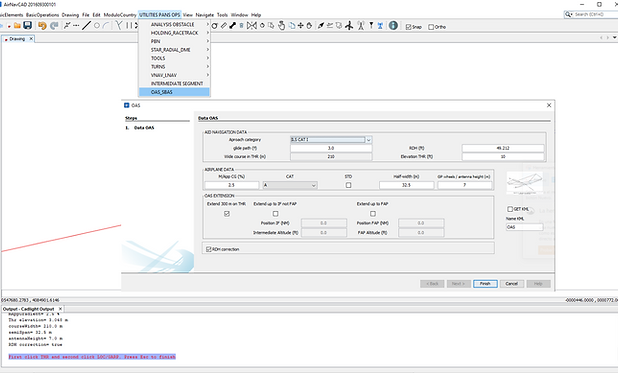Check the Extend up to FAP box
Screen dimensions: 618x373
tap(373, 214)
